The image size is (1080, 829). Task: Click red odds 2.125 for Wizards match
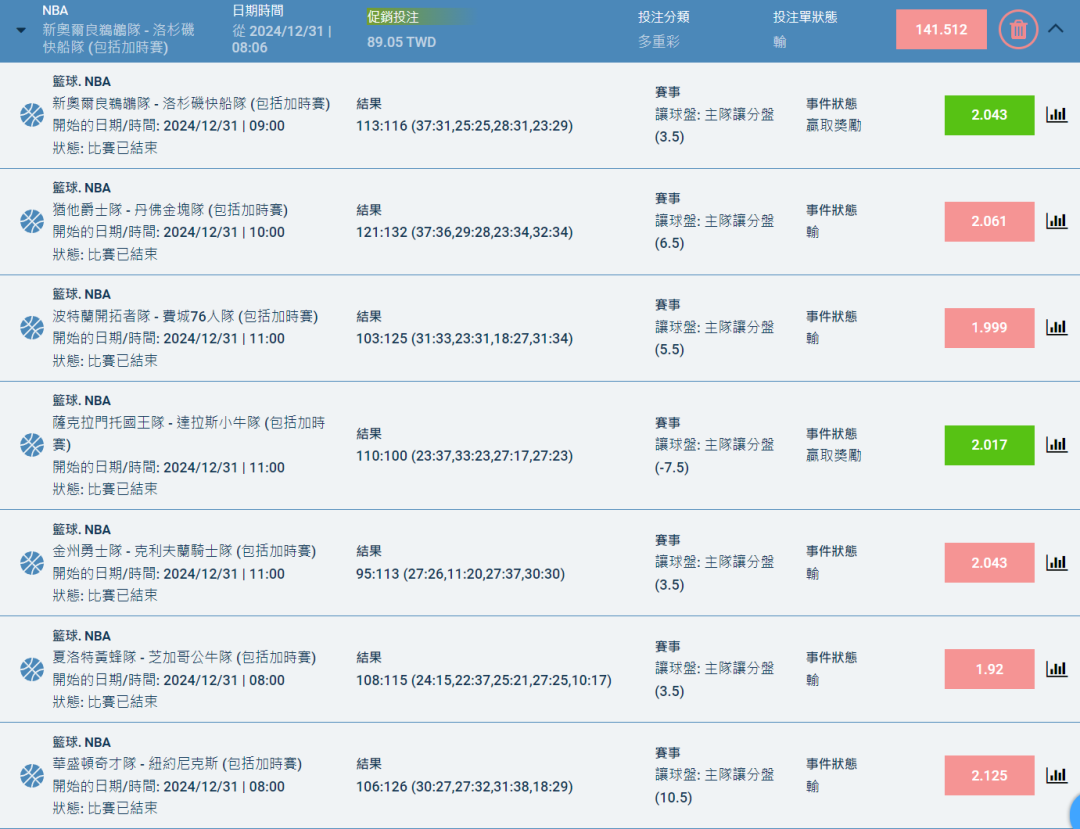pyautogui.click(x=989, y=775)
